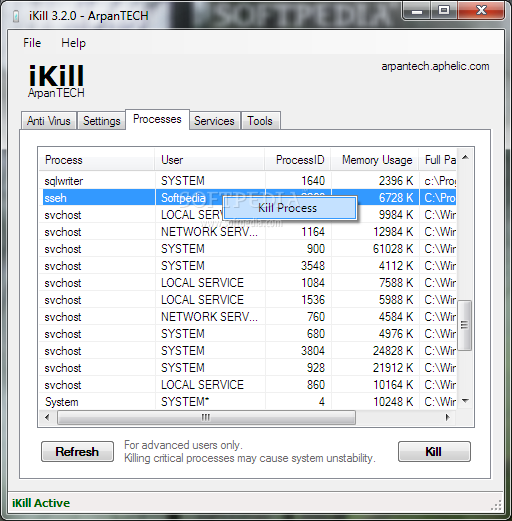Select svchost row with ProcessID 900
The image size is (512, 521).
(x=248, y=249)
